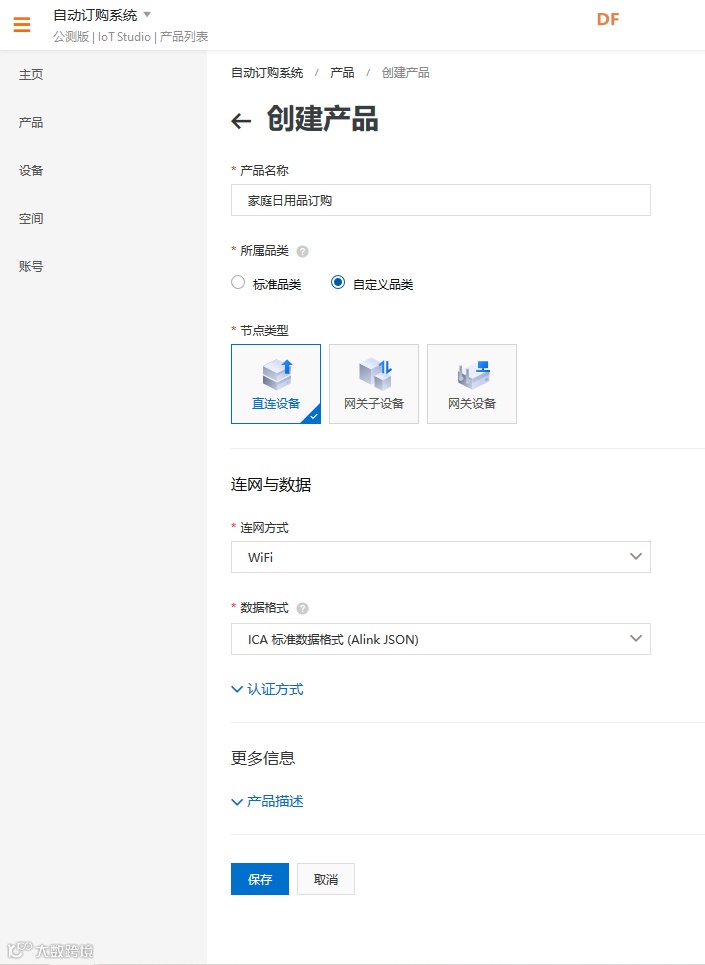The image size is (705, 965).
Task: Click the 连网与数据 section heading
Action: point(271,485)
